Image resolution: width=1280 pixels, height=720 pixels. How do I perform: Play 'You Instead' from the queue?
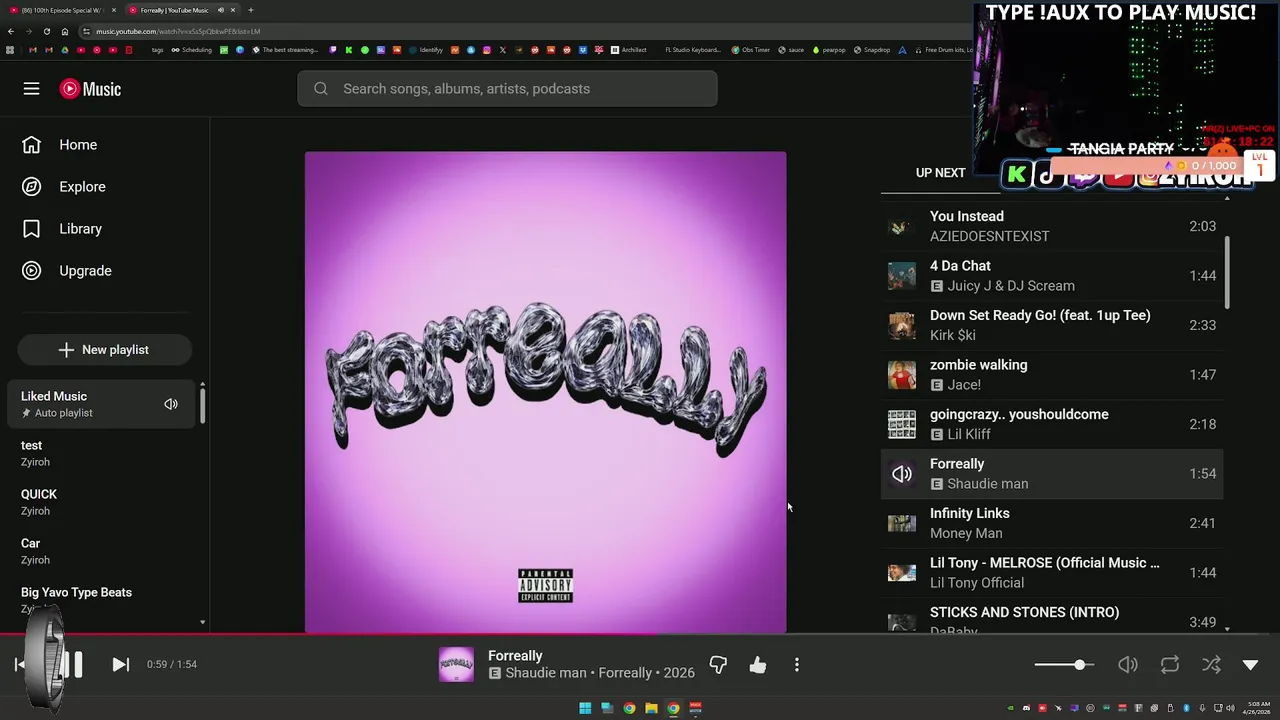click(x=1051, y=226)
